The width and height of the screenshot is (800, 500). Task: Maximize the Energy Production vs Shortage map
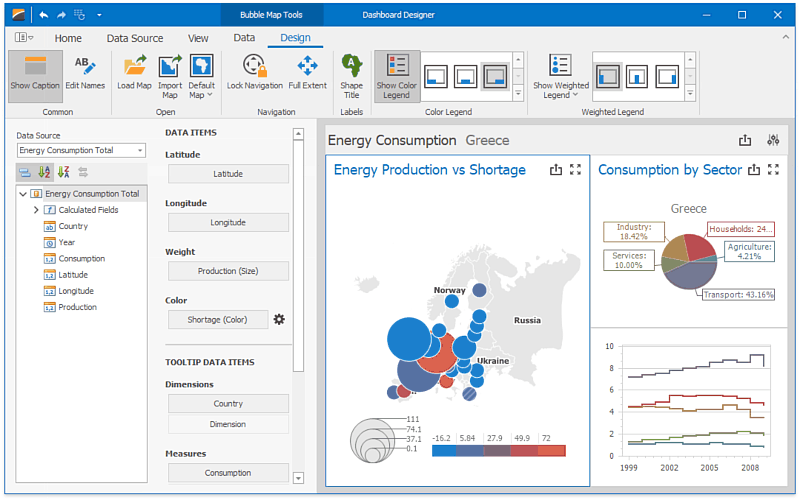tap(575, 170)
